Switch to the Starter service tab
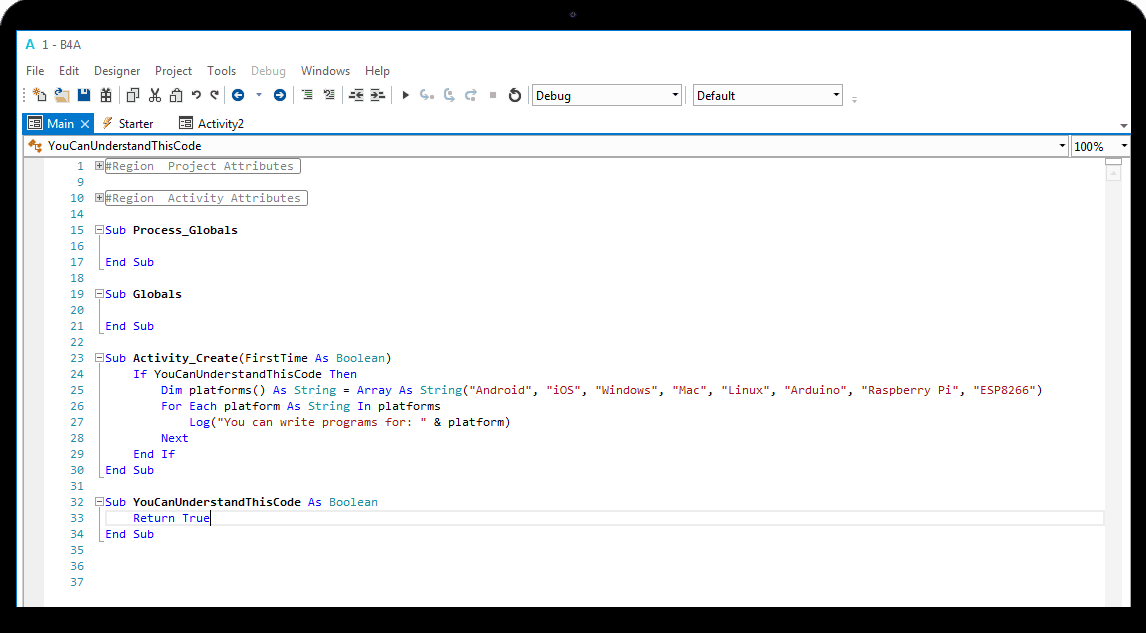 tap(128, 124)
